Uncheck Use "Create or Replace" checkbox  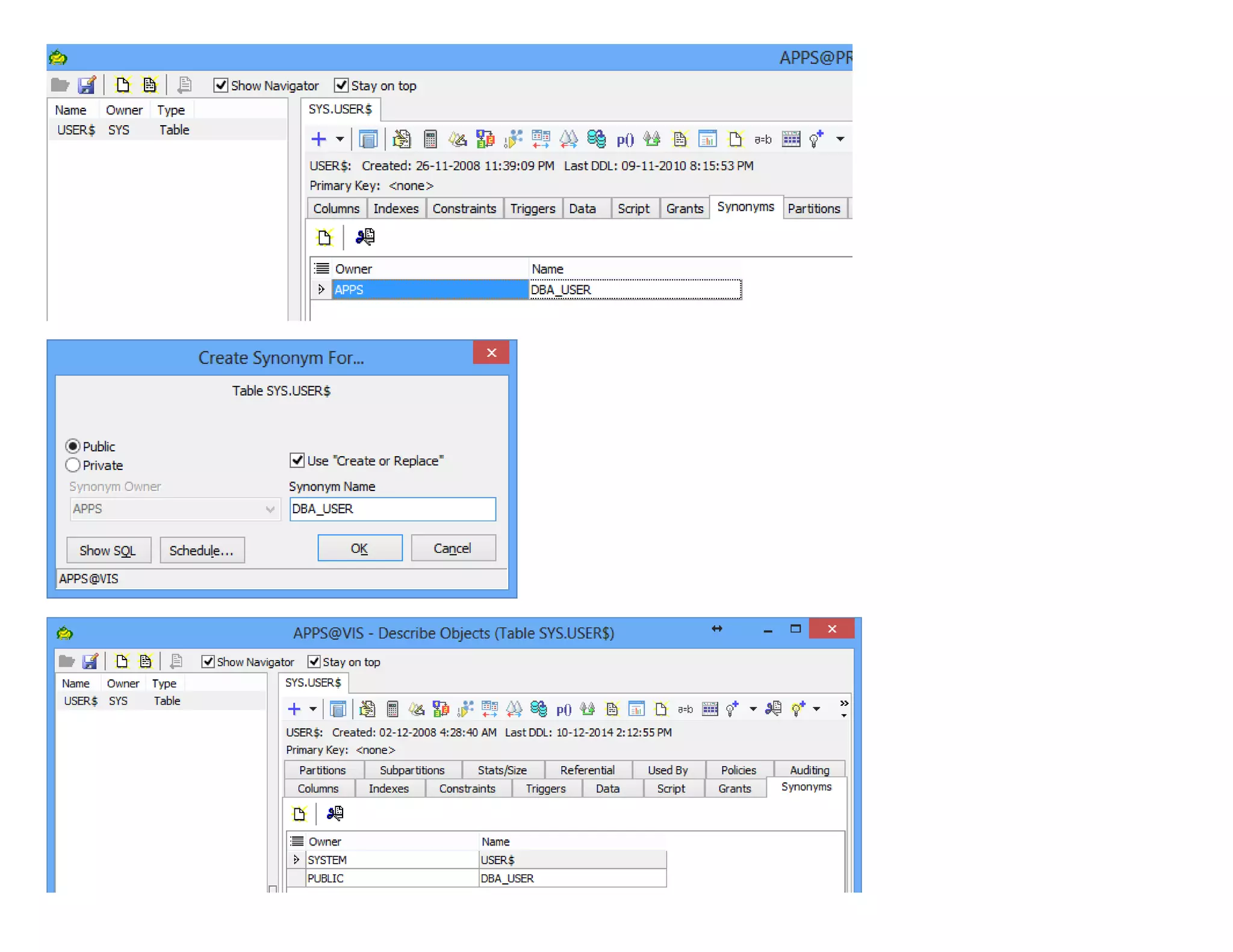(x=297, y=460)
